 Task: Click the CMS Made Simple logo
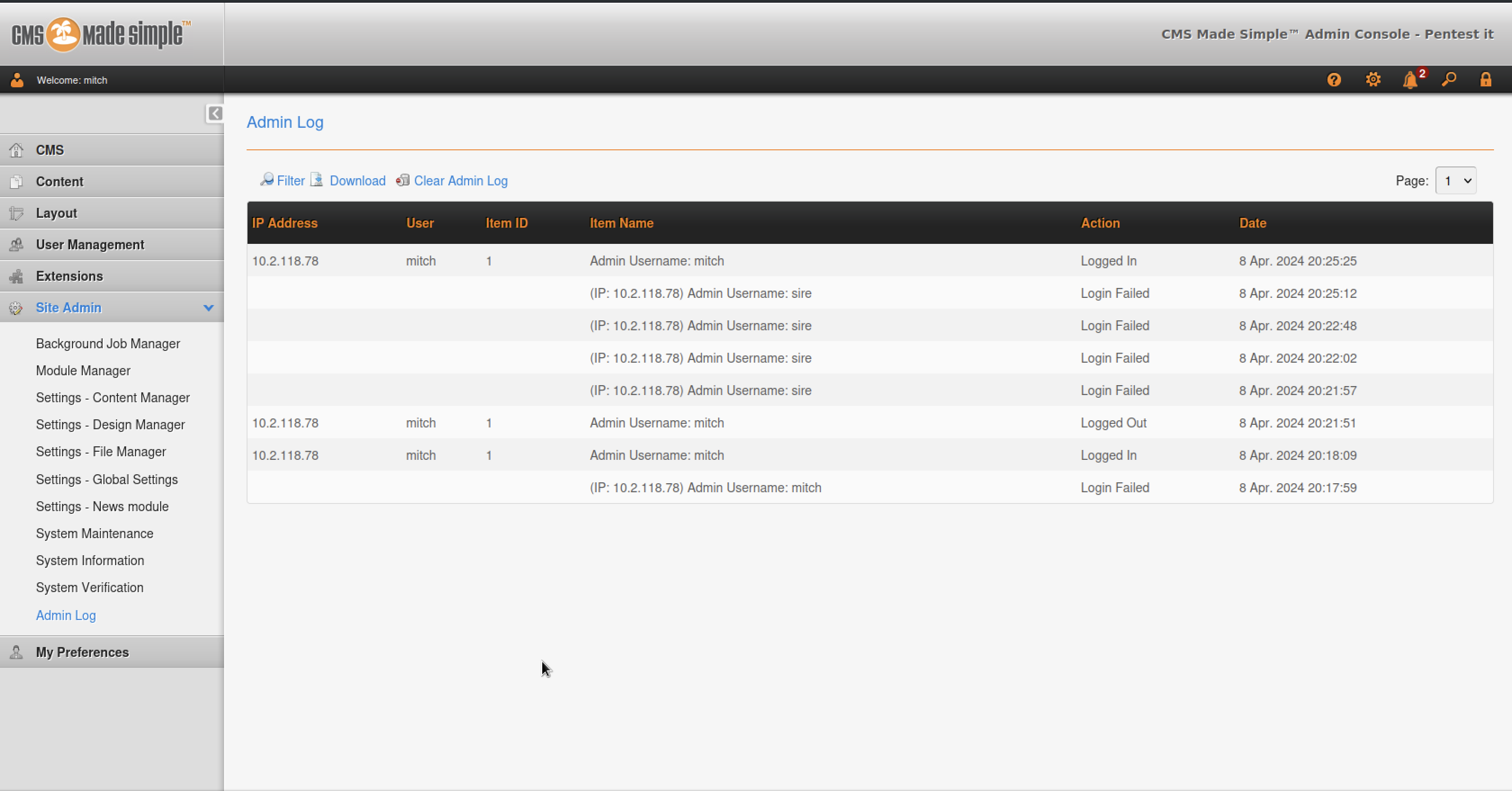coord(100,35)
